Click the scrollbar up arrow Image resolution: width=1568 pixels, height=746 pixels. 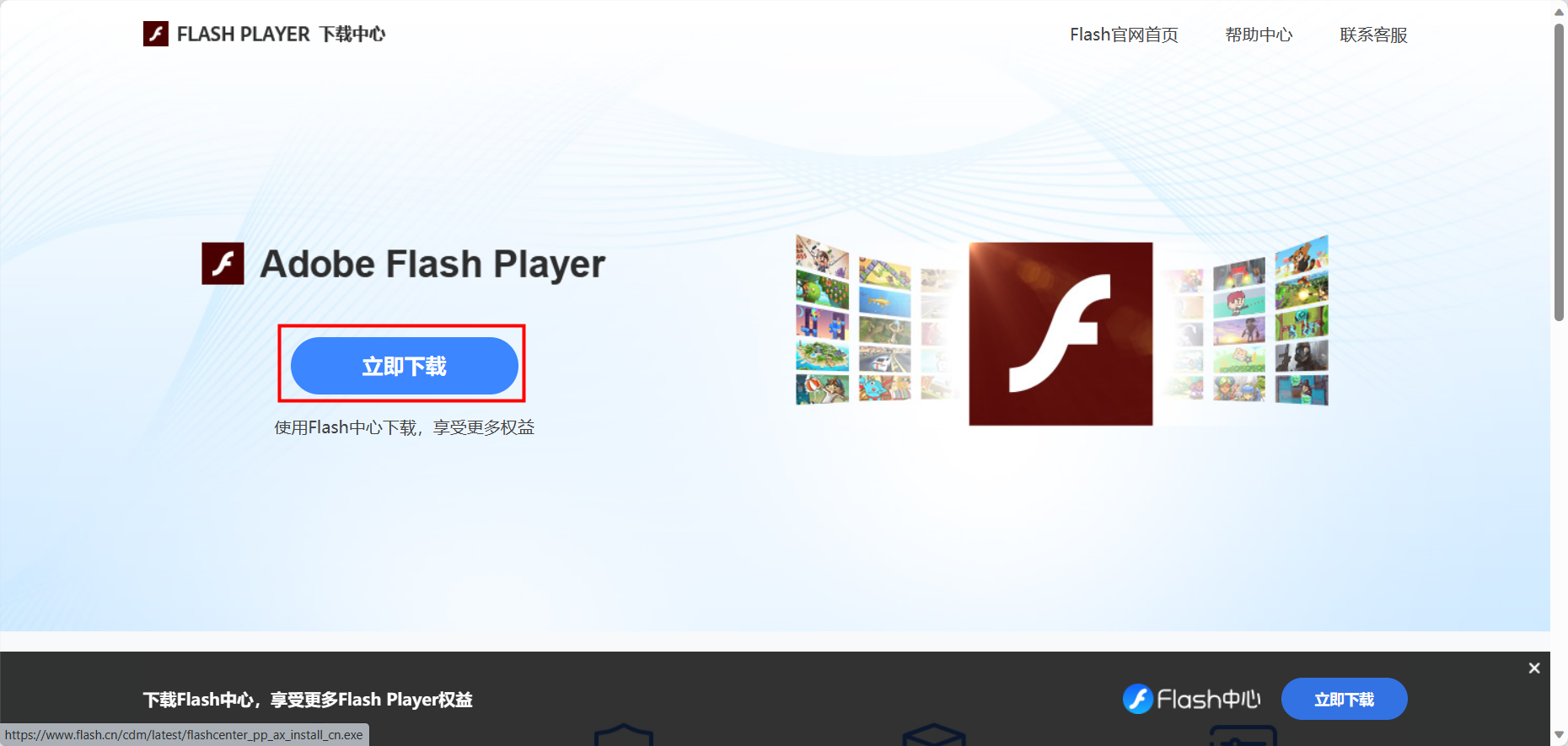[1559, 11]
